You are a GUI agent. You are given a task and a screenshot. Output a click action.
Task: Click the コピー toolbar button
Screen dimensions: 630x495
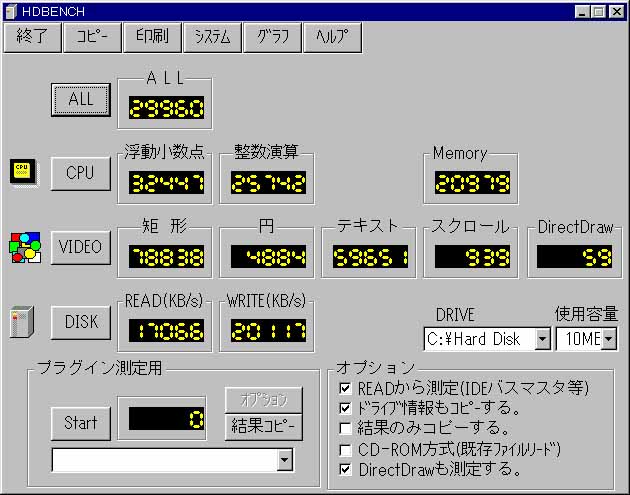click(92, 37)
